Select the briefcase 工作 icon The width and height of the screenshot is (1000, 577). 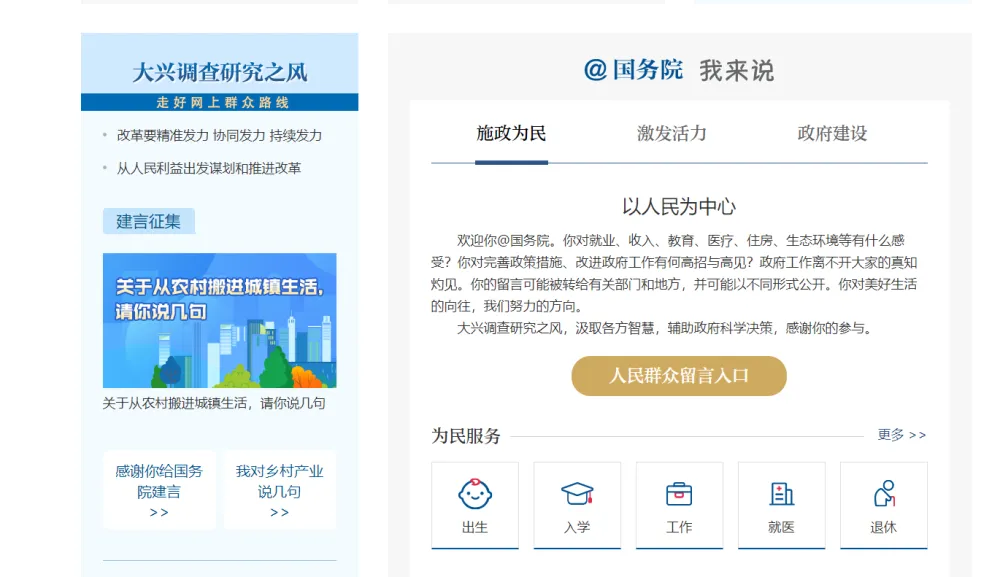pyautogui.click(x=679, y=495)
